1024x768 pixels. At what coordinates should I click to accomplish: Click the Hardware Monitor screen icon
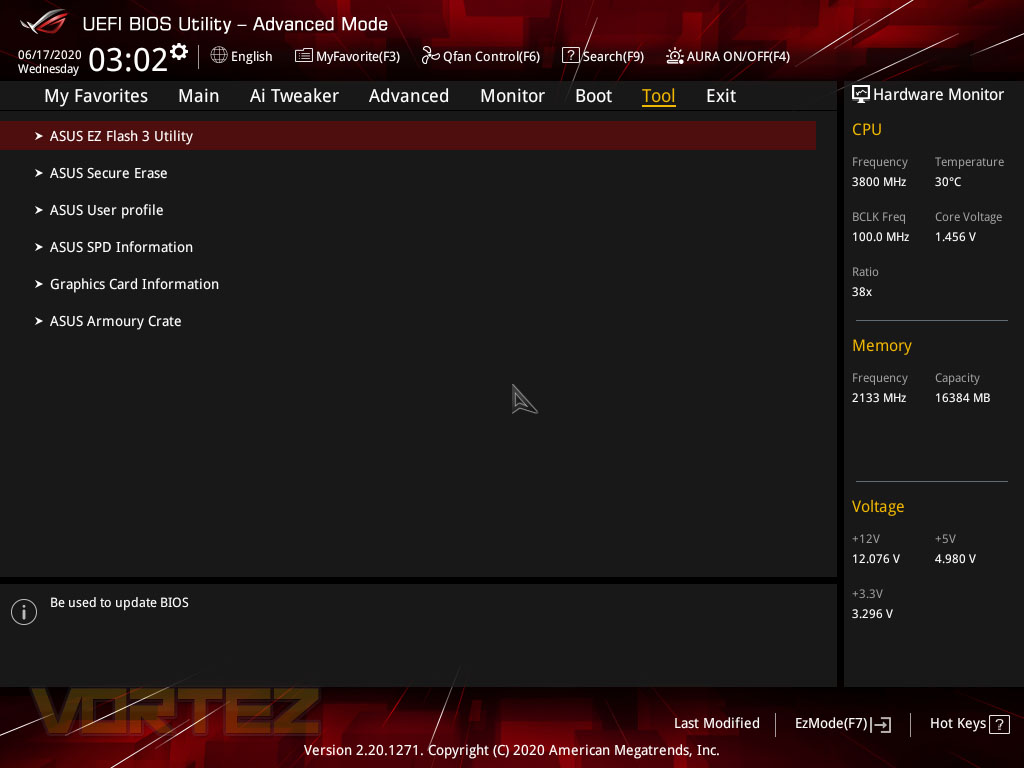pyautogui.click(x=861, y=94)
